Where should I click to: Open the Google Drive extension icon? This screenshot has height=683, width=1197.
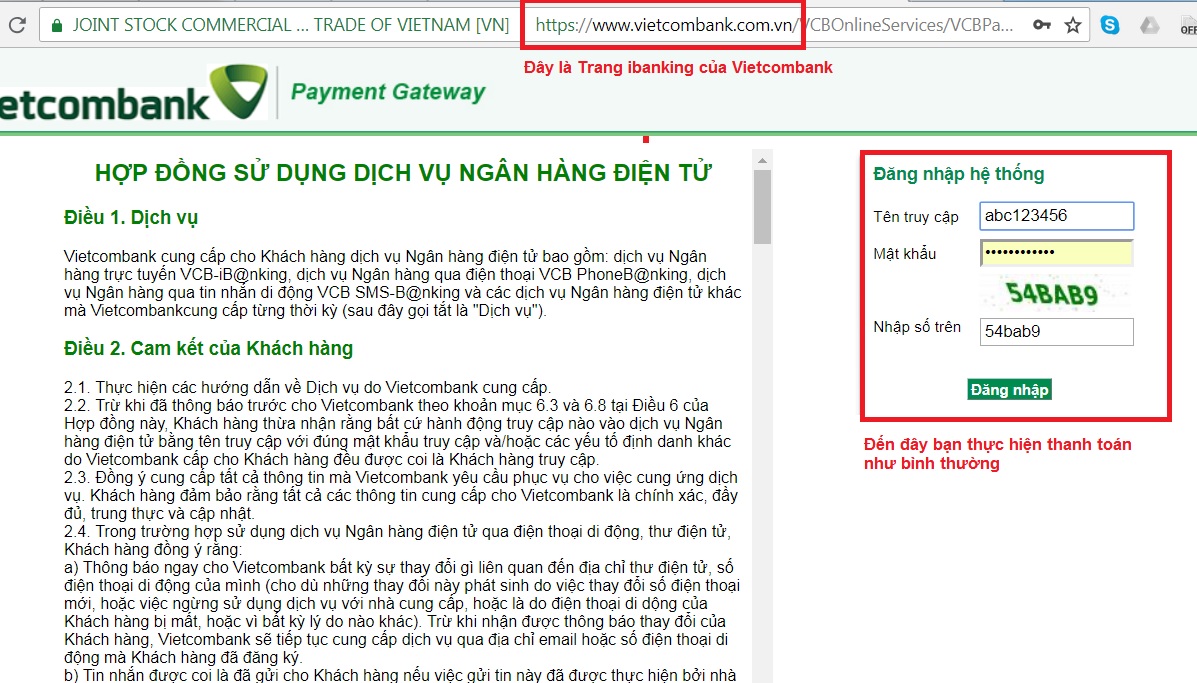[1150, 25]
